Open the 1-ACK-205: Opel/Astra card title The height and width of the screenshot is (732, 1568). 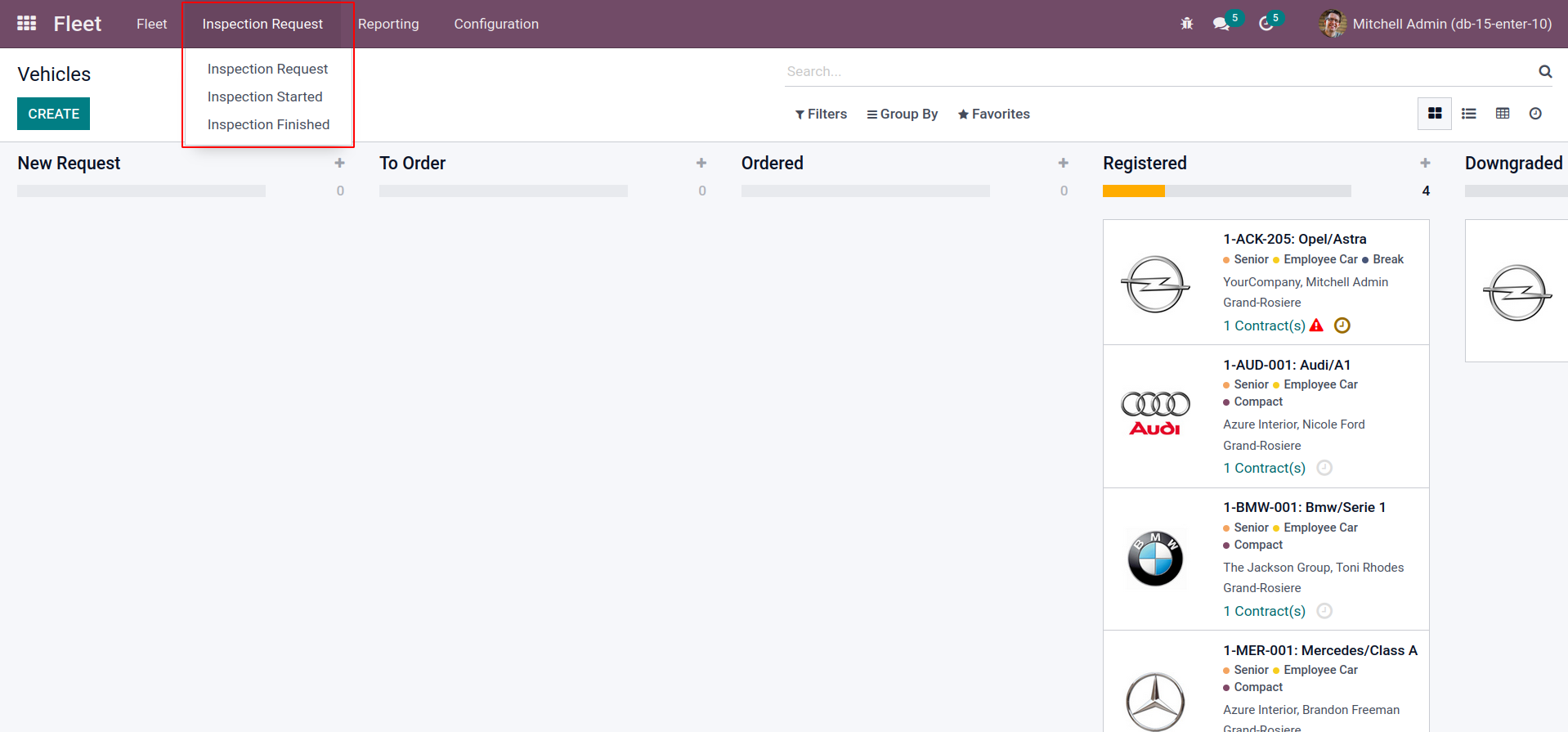(1294, 239)
